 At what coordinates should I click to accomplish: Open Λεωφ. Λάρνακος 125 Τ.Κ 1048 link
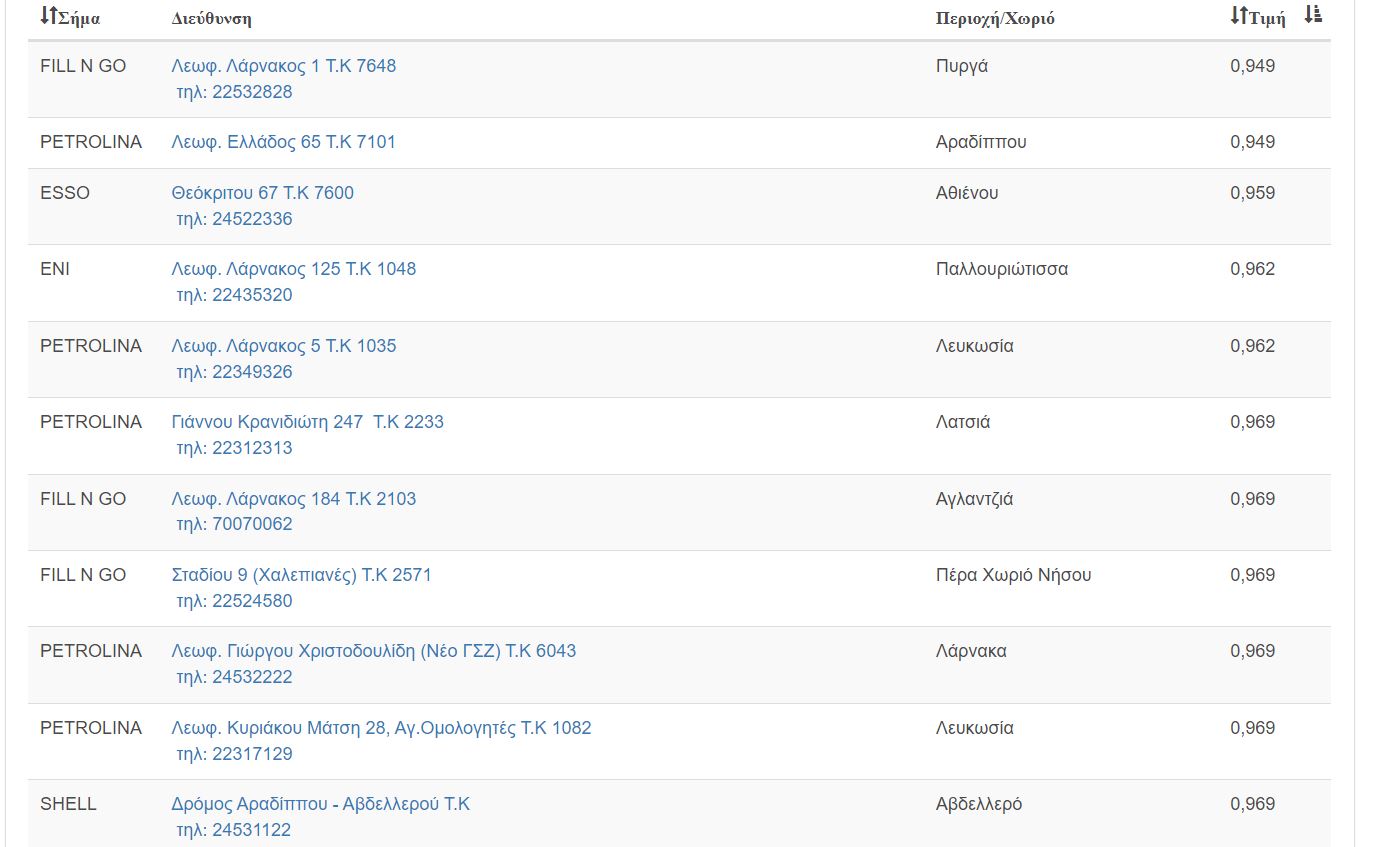pos(294,269)
